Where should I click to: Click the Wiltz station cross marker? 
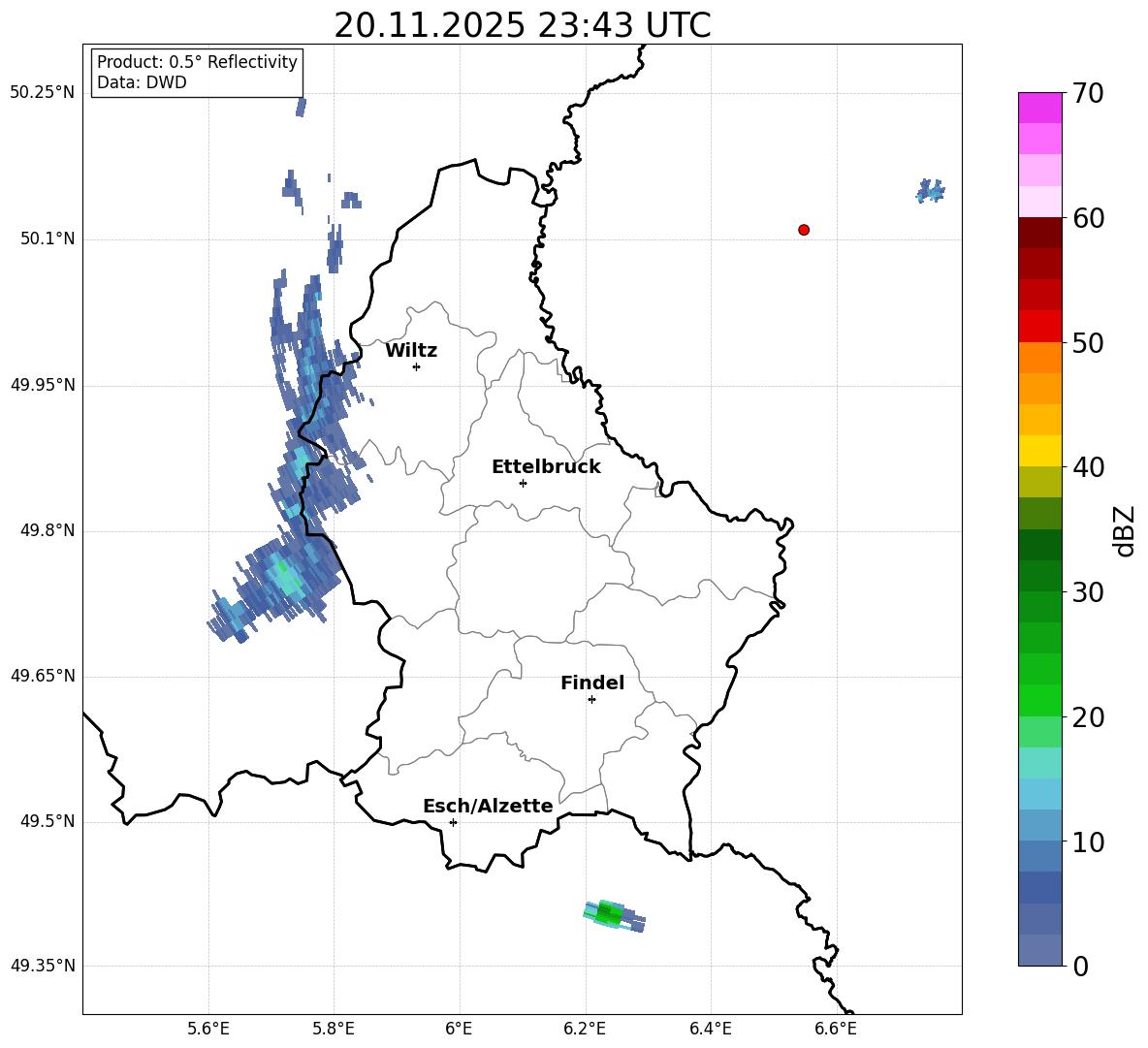417,366
